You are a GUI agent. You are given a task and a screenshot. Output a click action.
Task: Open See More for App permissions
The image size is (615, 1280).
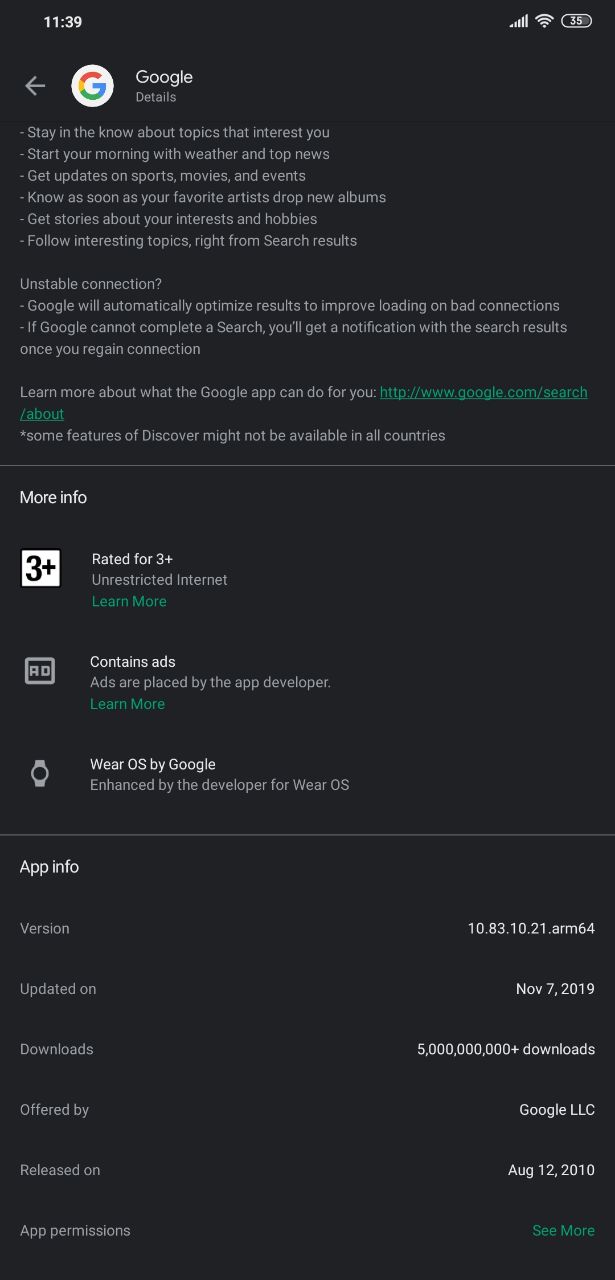click(563, 1230)
